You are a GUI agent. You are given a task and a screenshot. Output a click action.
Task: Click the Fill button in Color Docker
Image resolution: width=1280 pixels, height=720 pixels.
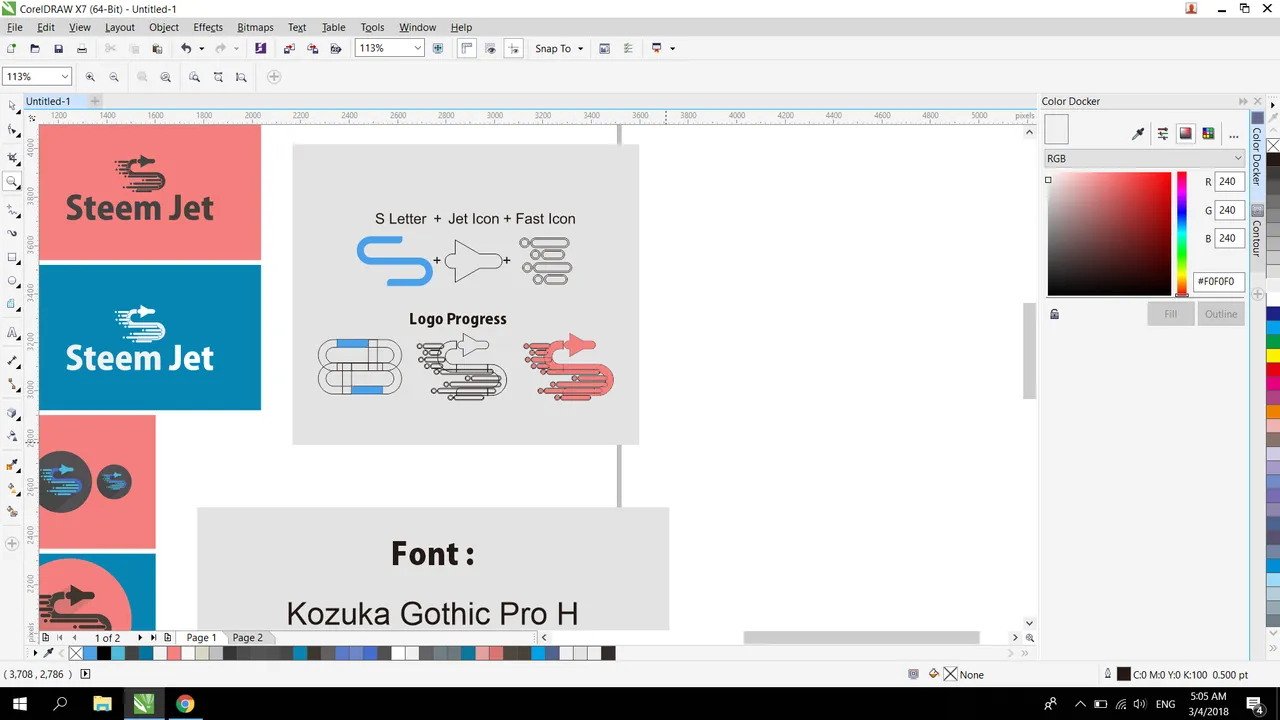point(1170,314)
